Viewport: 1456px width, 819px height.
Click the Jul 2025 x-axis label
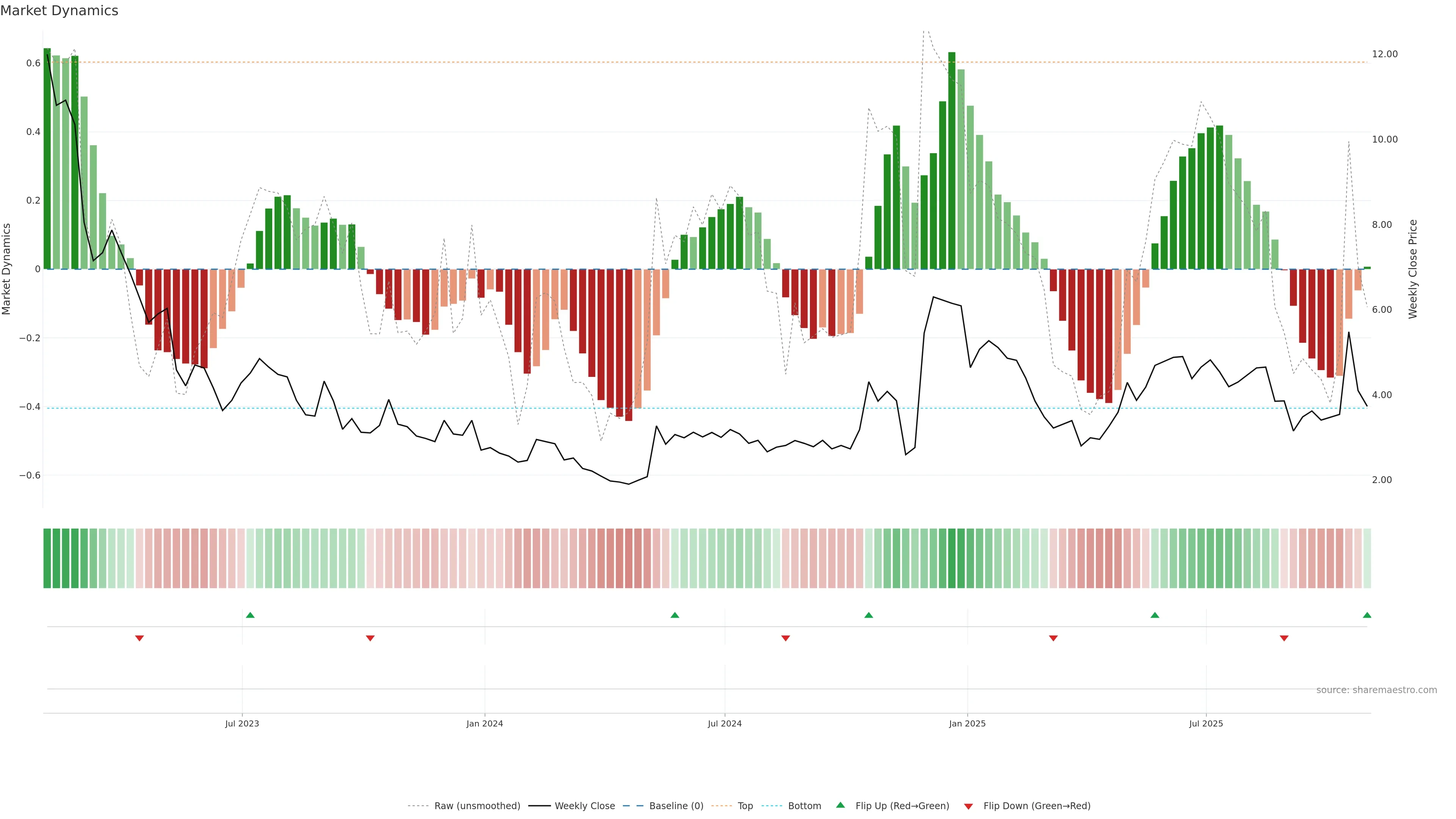click(x=1206, y=723)
